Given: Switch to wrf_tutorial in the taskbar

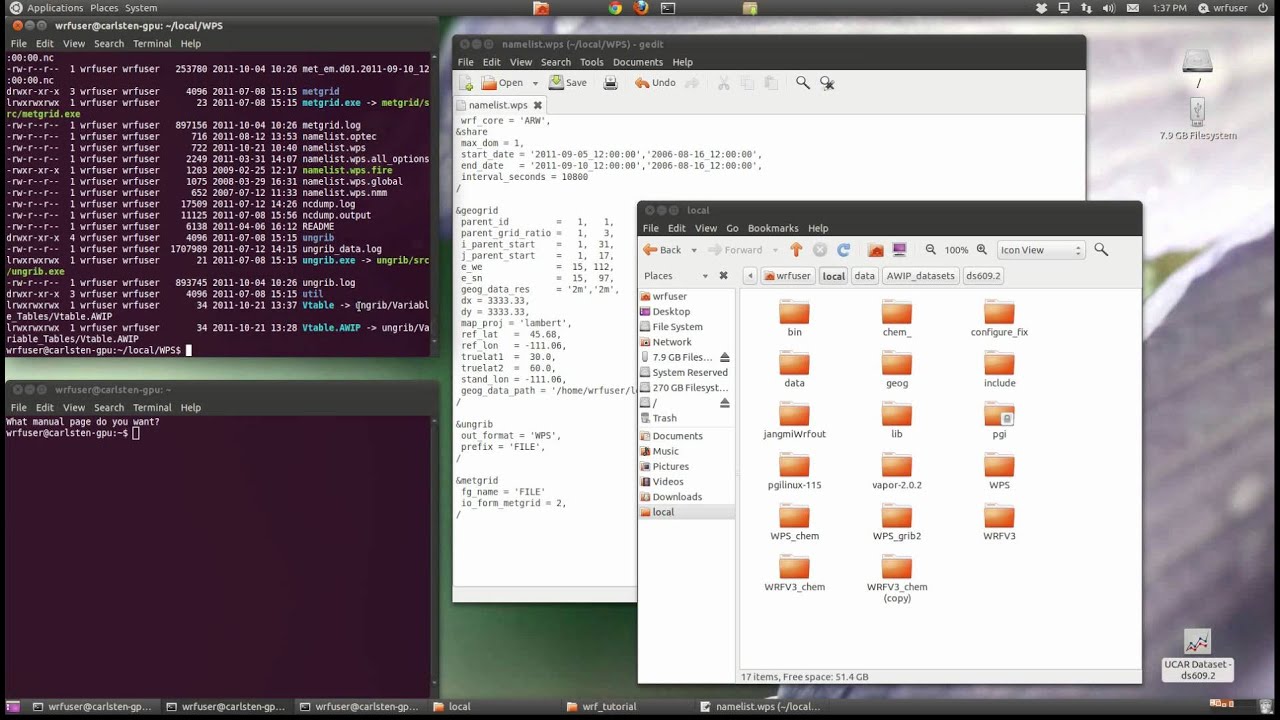Looking at the screenshot, I should click(600, 706).
